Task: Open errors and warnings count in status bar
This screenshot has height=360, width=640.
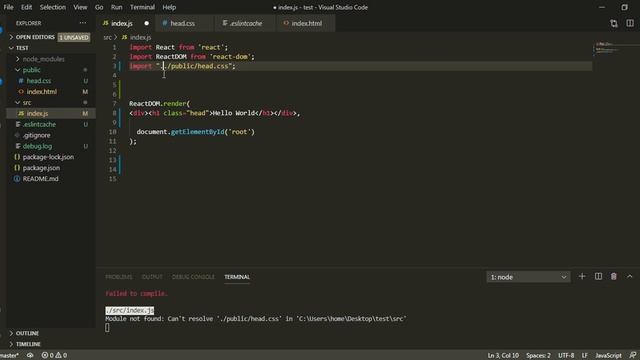Action: coord(54,356)
